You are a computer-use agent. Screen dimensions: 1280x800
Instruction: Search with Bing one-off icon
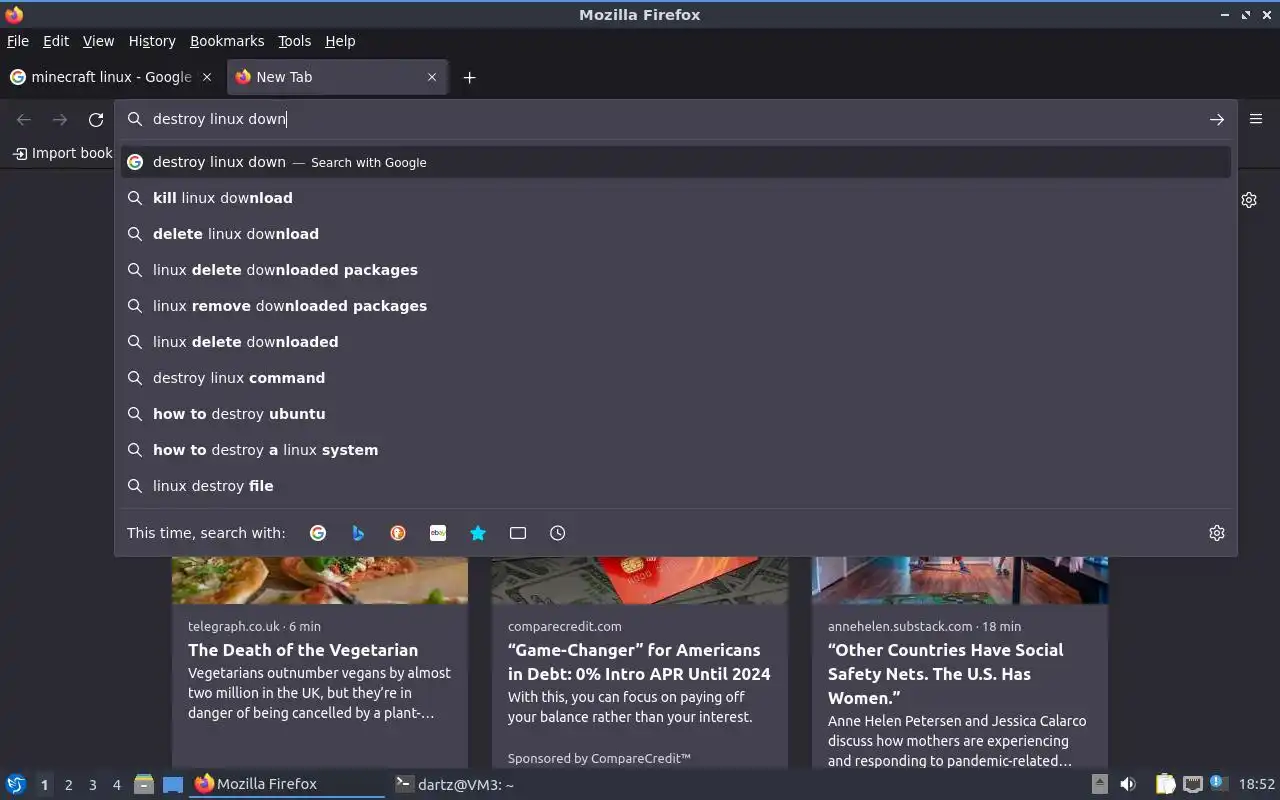tap(358, 533)
